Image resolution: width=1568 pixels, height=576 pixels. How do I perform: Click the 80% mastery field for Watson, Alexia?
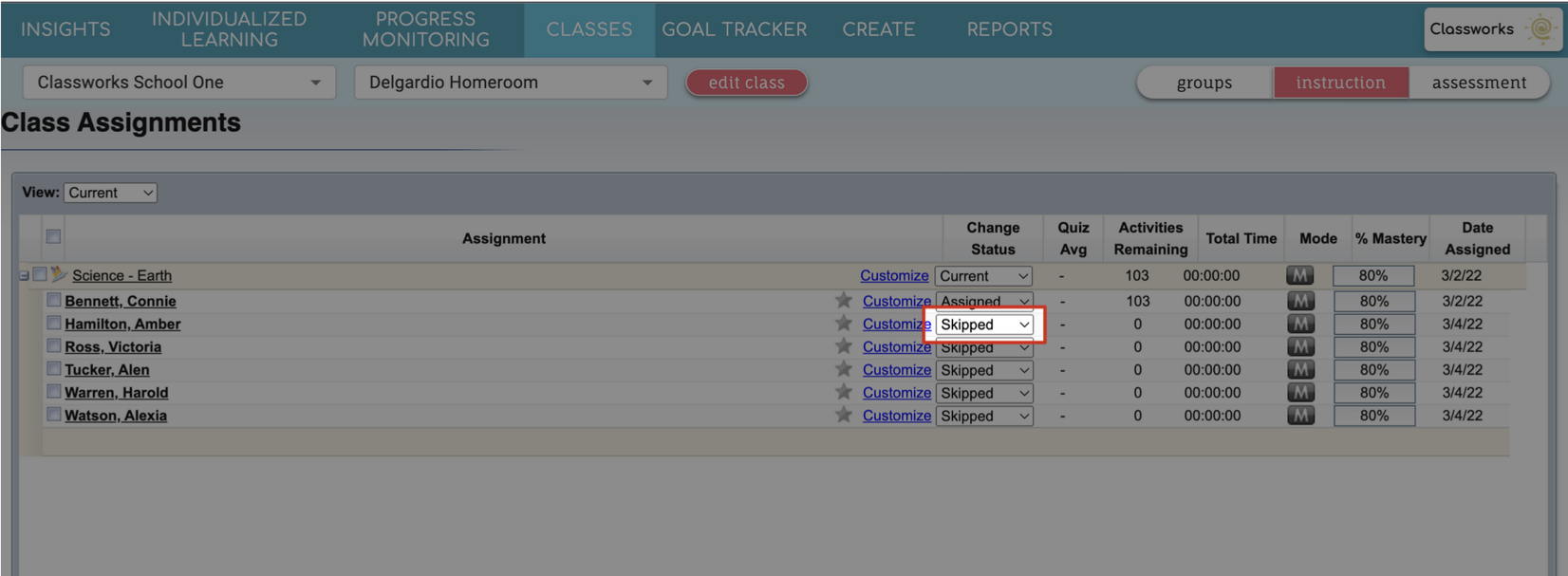coord(1374,416)
